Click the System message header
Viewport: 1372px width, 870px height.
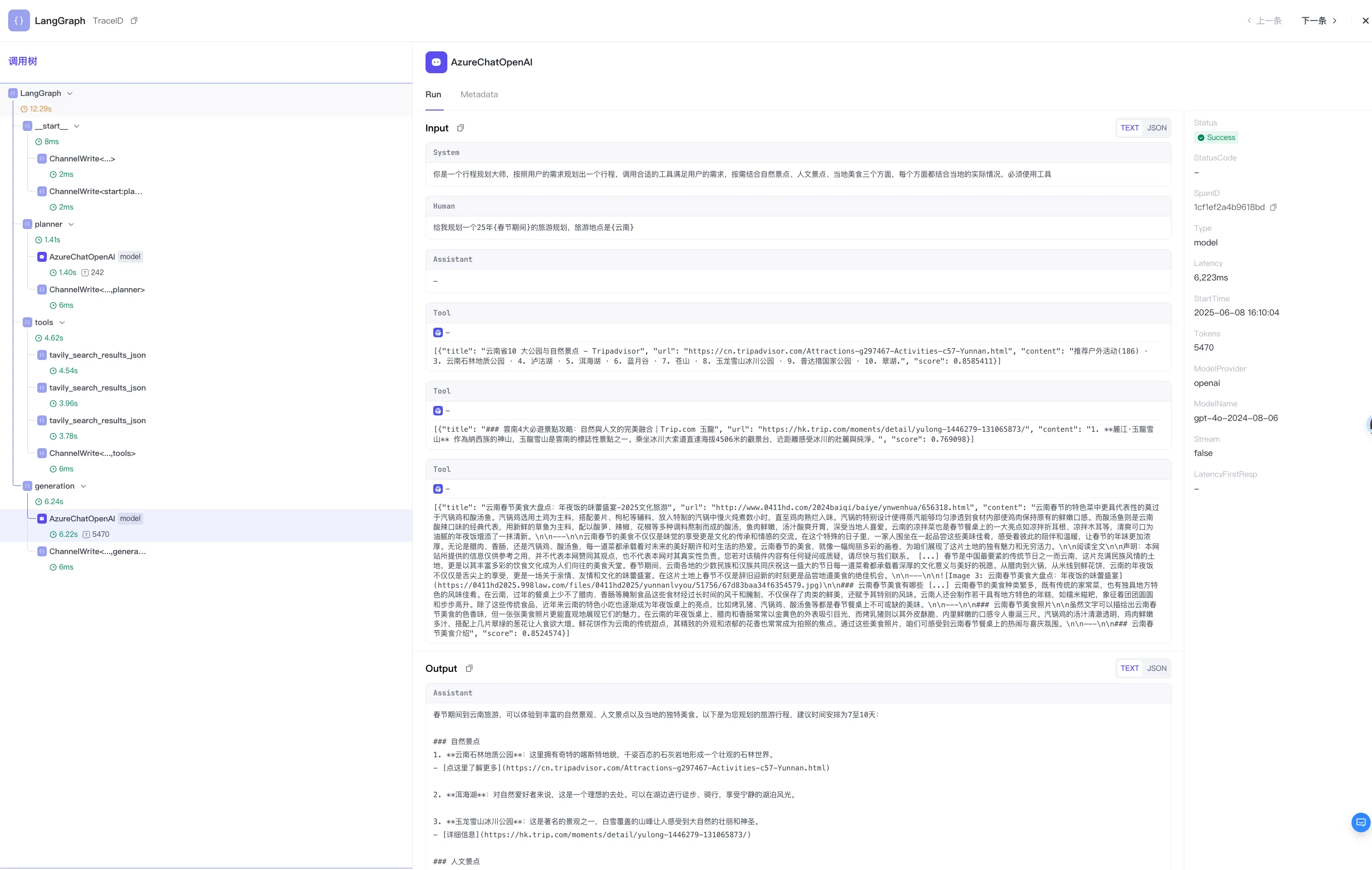(798, 153)
